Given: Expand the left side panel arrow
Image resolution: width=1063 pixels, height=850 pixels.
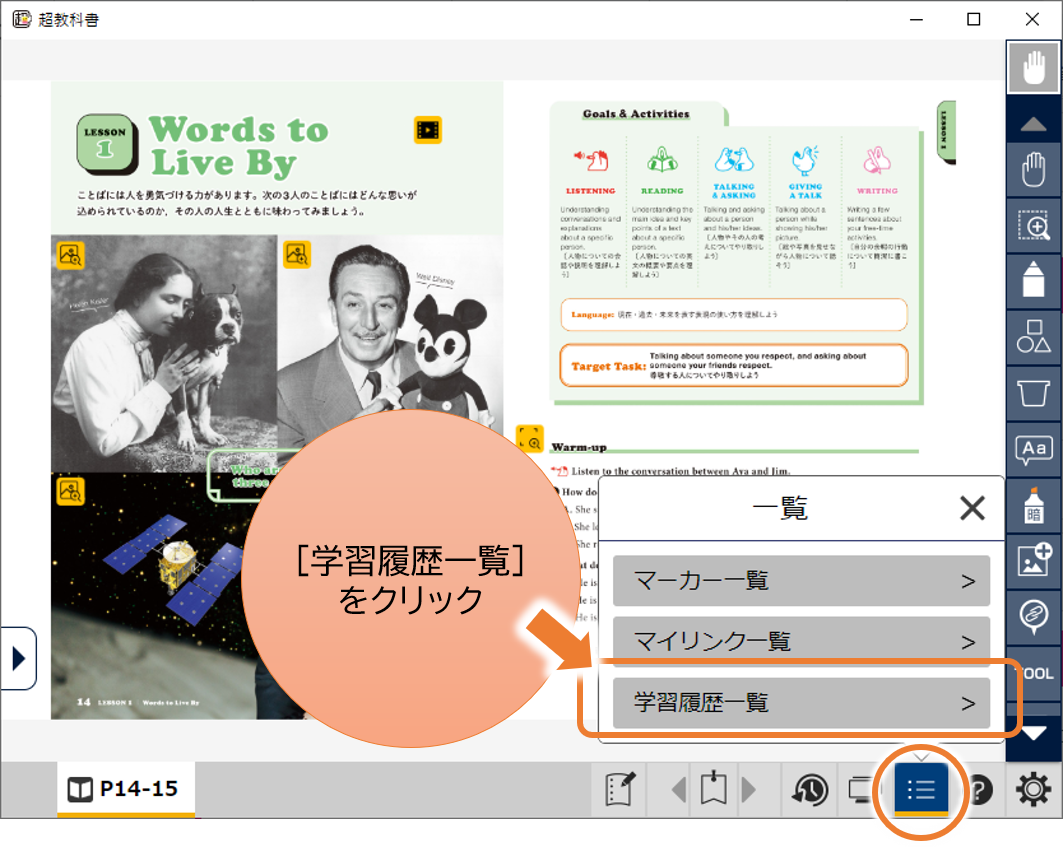Looking at the screenshot, I should [18, 658].
